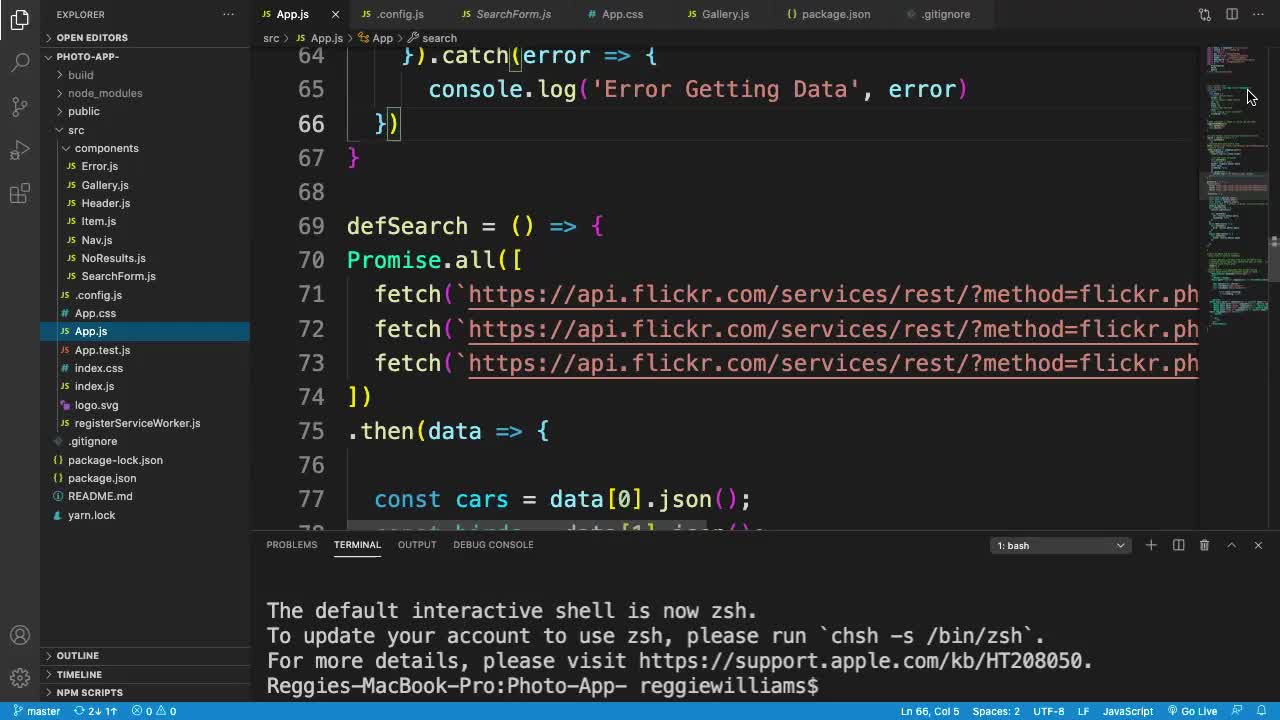Viewport: 1280px width, 720px height.
Task: Kill the terminal using the trash icon
Action: point(1204,545)
